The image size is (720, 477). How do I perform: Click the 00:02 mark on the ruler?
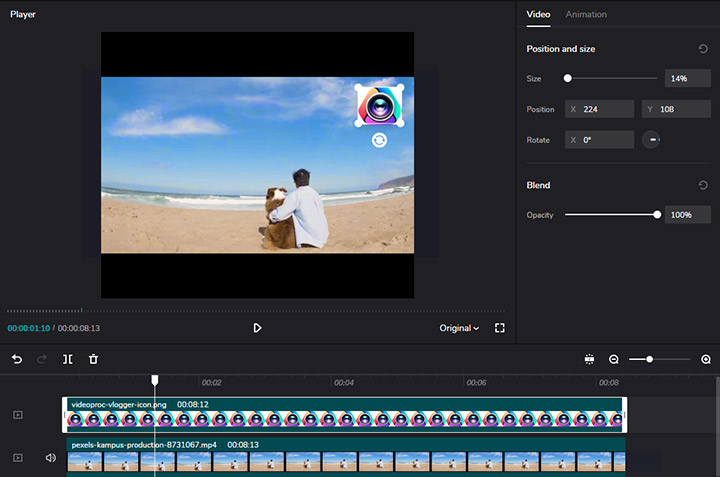211,382
